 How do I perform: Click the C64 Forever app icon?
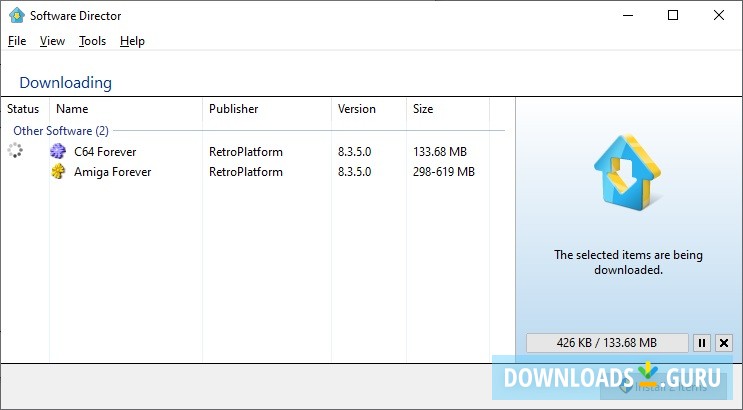[58, 151]
